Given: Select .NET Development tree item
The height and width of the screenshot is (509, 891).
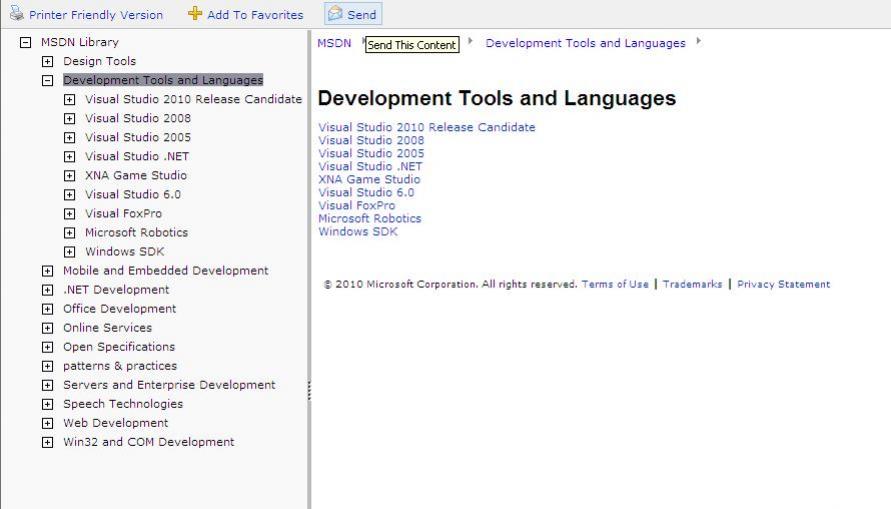Looking at the screenshot, I should click(x=116, y=290).
